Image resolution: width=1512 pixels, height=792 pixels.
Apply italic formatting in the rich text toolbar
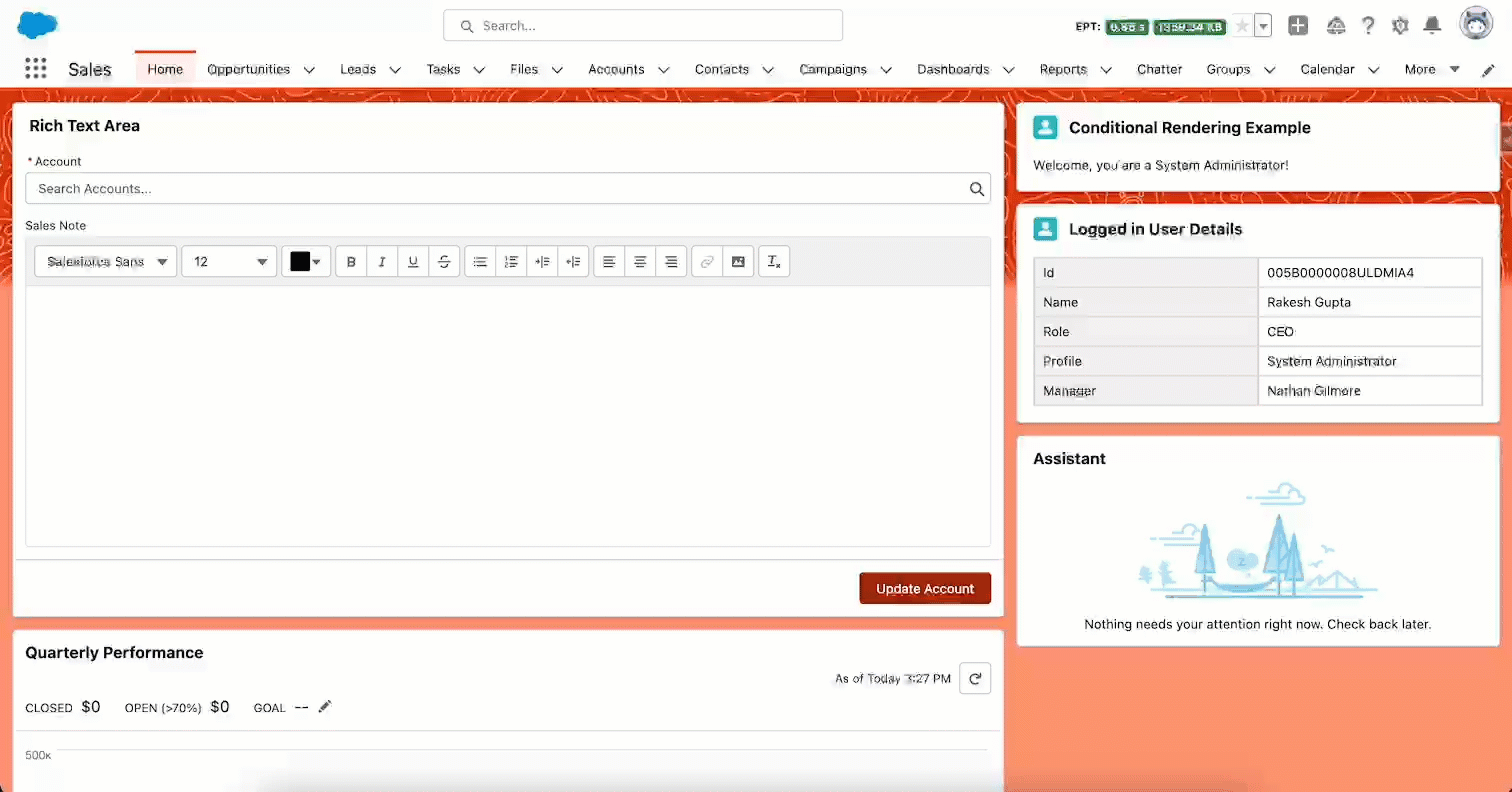tap(382, 261)
